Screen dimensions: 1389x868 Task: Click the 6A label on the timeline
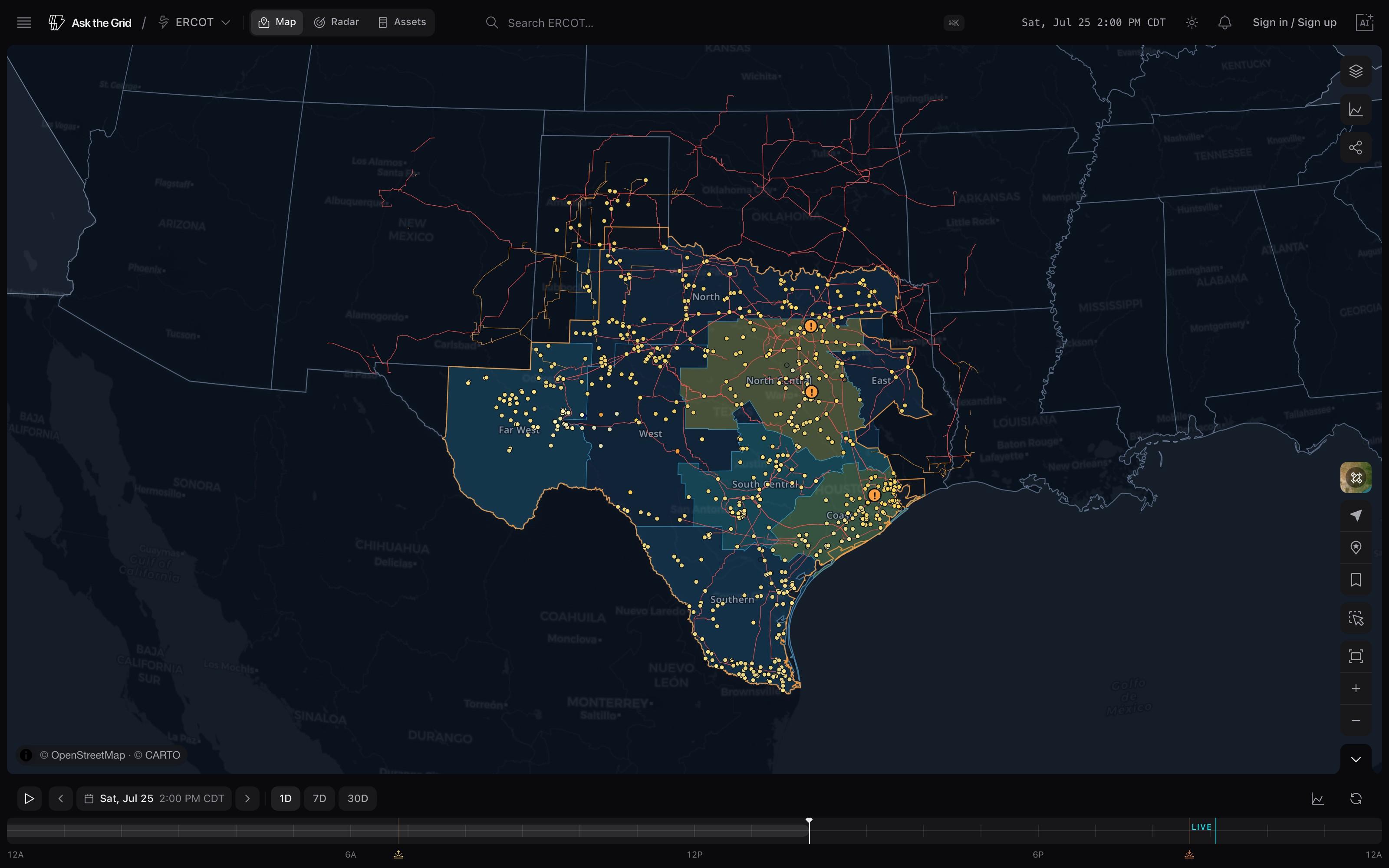[350, 855]
